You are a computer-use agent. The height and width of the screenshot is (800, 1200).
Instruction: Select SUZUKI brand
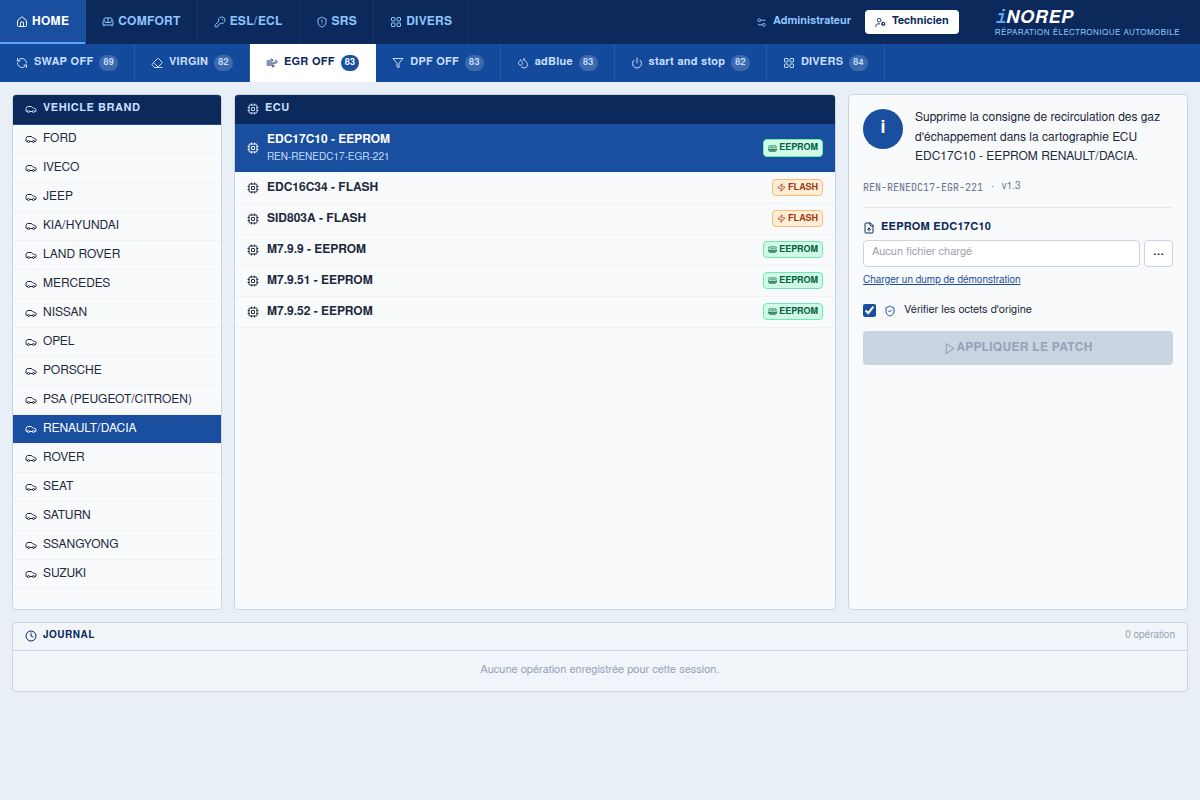117,574
